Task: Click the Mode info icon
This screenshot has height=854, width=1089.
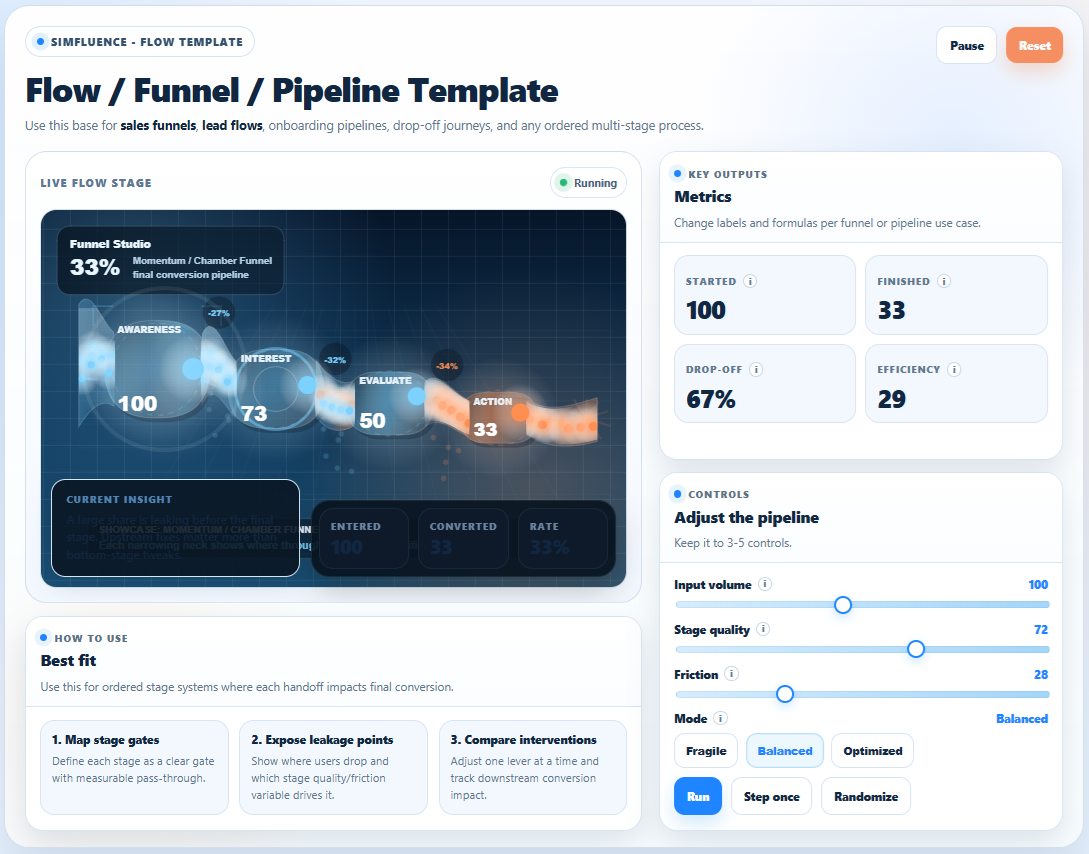Action: click(x=721, y=718)
